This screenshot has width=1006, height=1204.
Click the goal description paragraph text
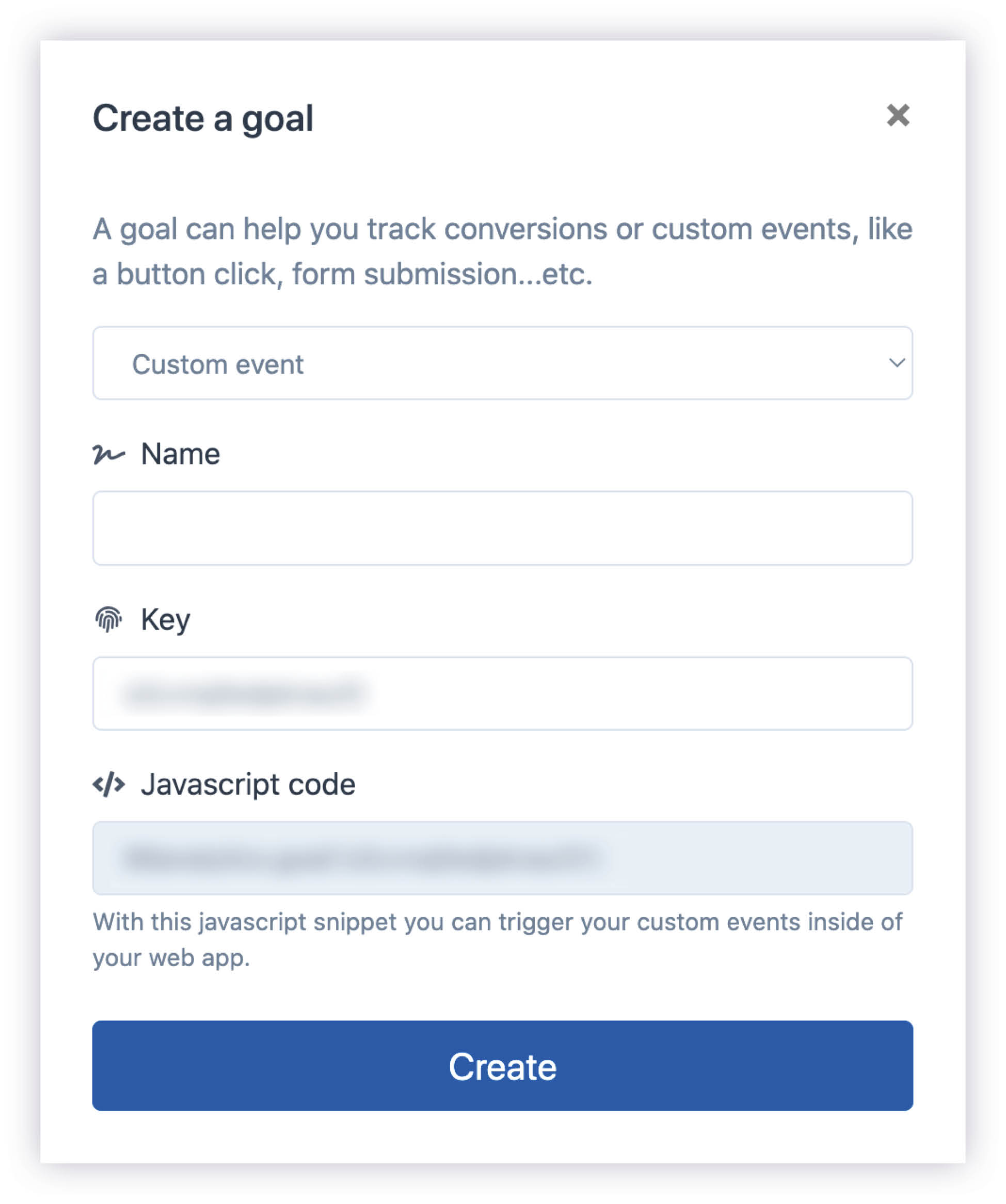502,251
